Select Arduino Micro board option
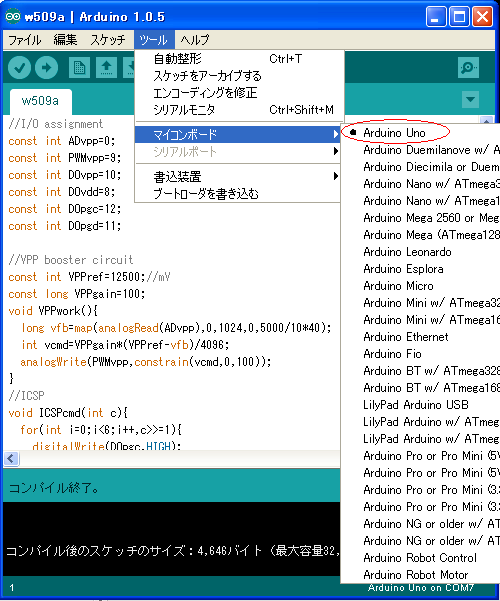This screenshot has height=601, width=500. [421, 286]
